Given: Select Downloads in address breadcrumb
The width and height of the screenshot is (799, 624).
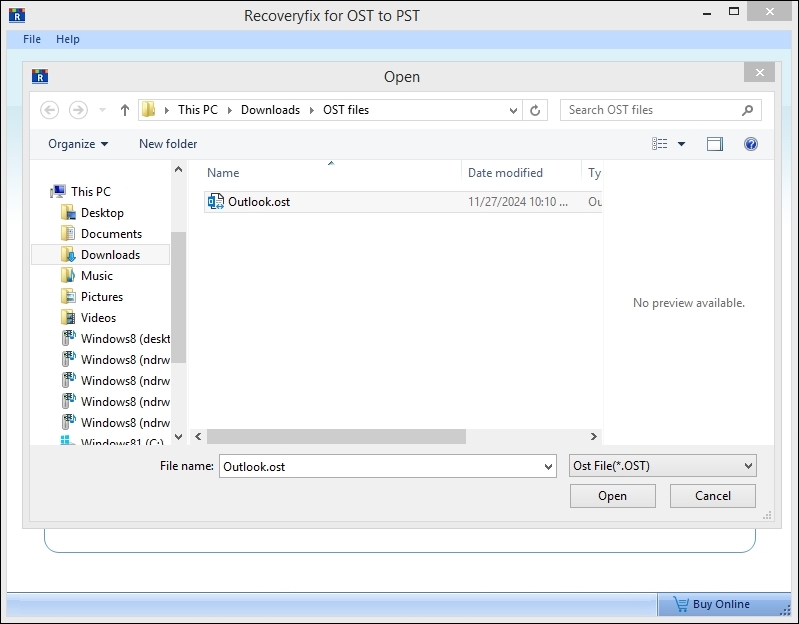Looking at the screenshot, I should [270, 110].
